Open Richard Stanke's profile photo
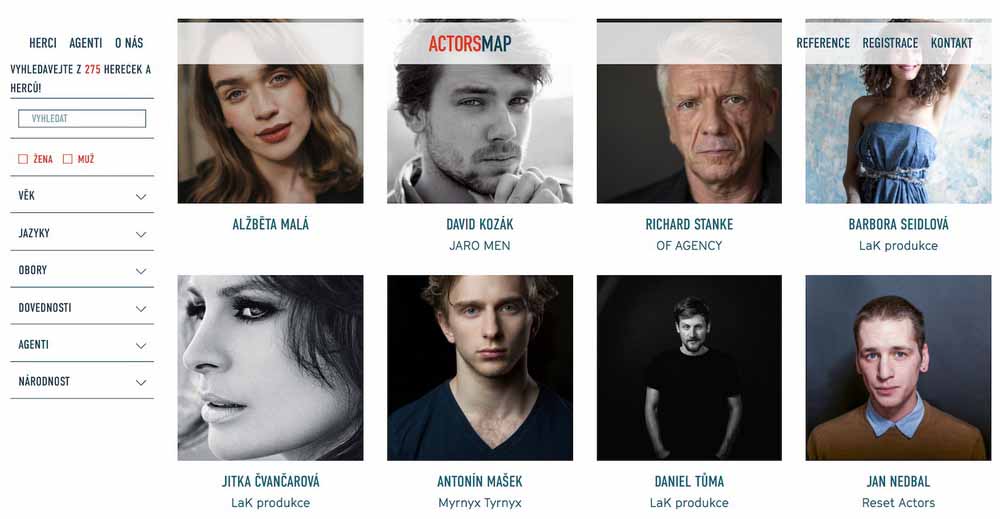The height and width of the screenshot is (519, 1000). point(689,111)
